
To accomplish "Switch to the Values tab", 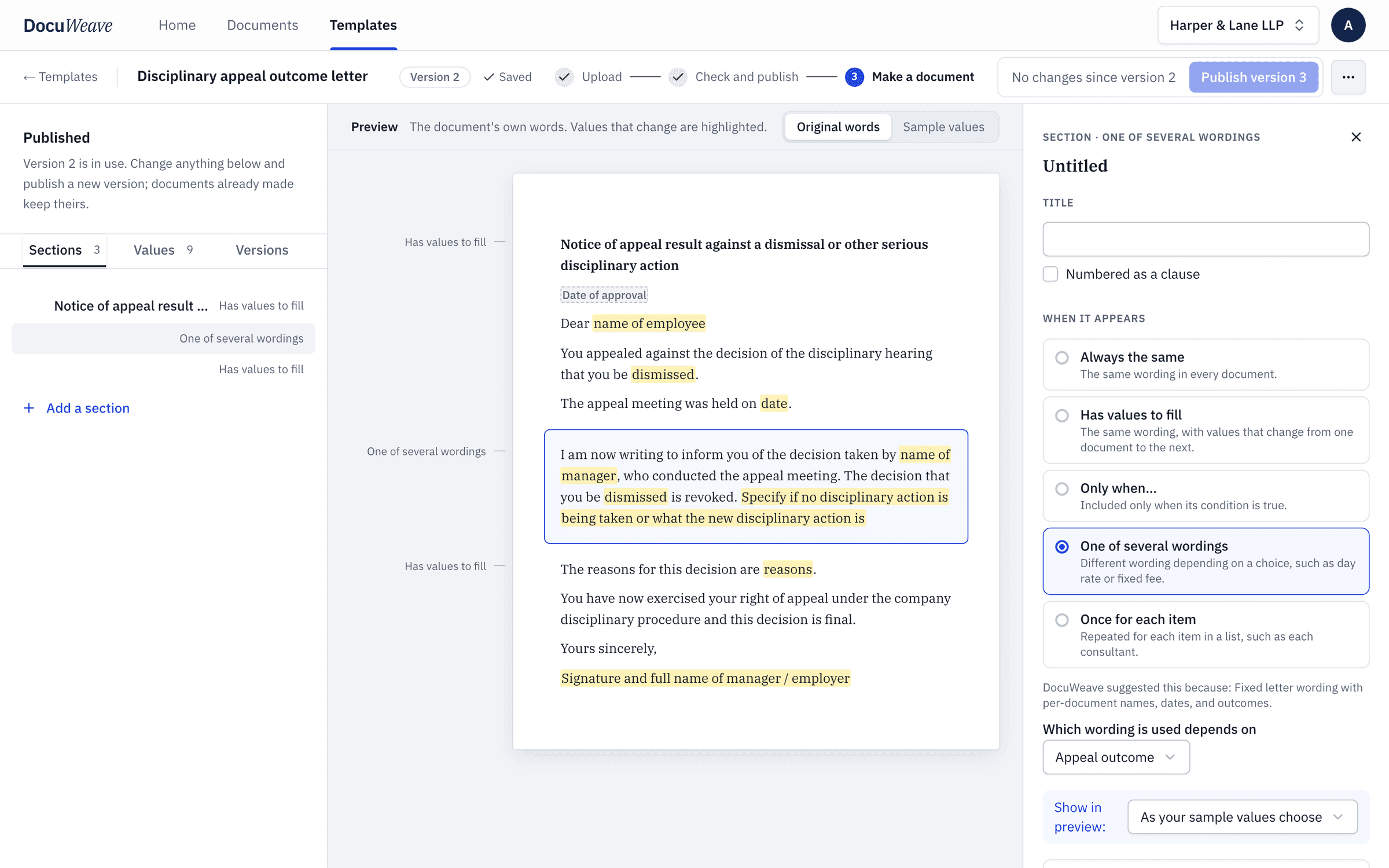I will pos(163,250).
